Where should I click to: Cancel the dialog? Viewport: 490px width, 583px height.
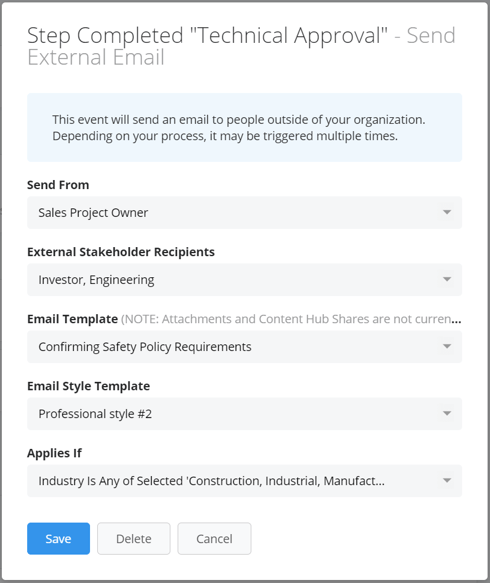click(215, 538)
